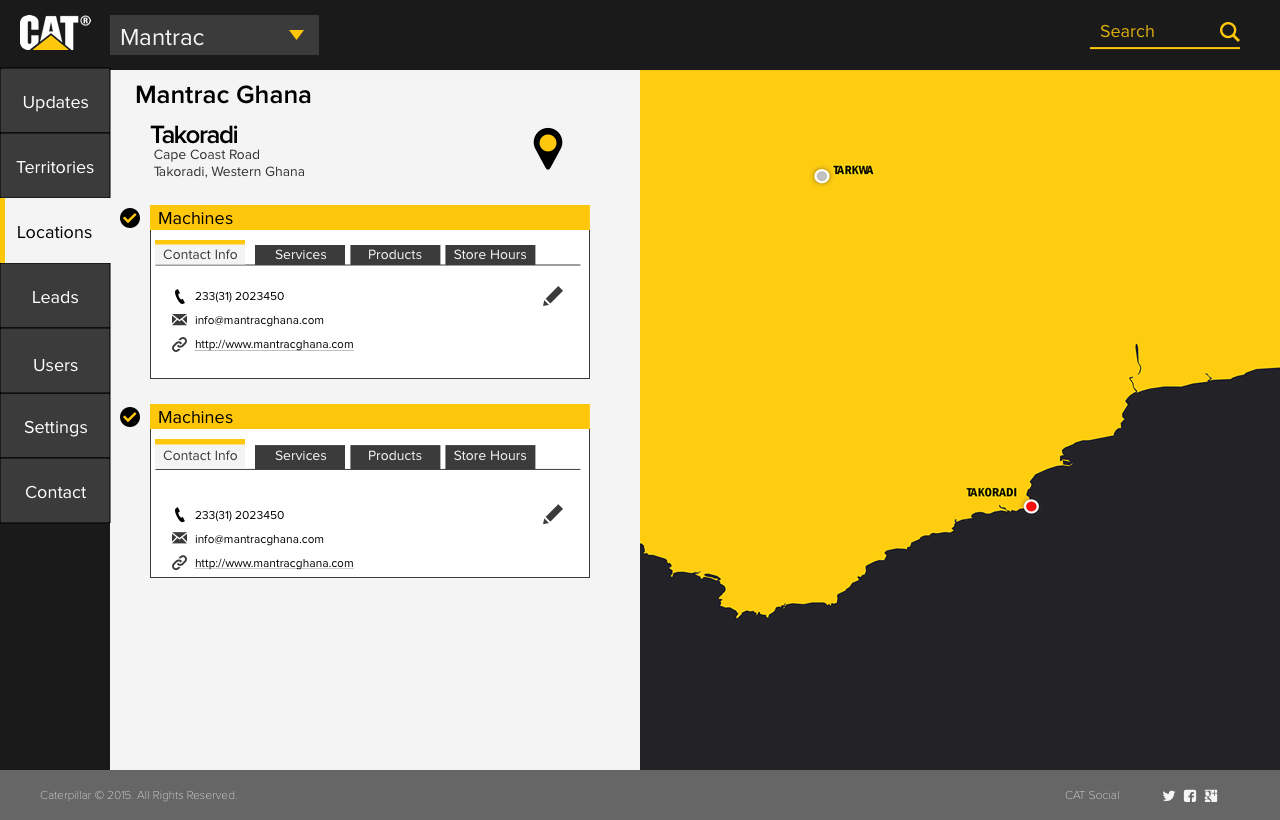Click Cape Coast Road address line
The image size is (1280, 820).
[x=207, y=155]
